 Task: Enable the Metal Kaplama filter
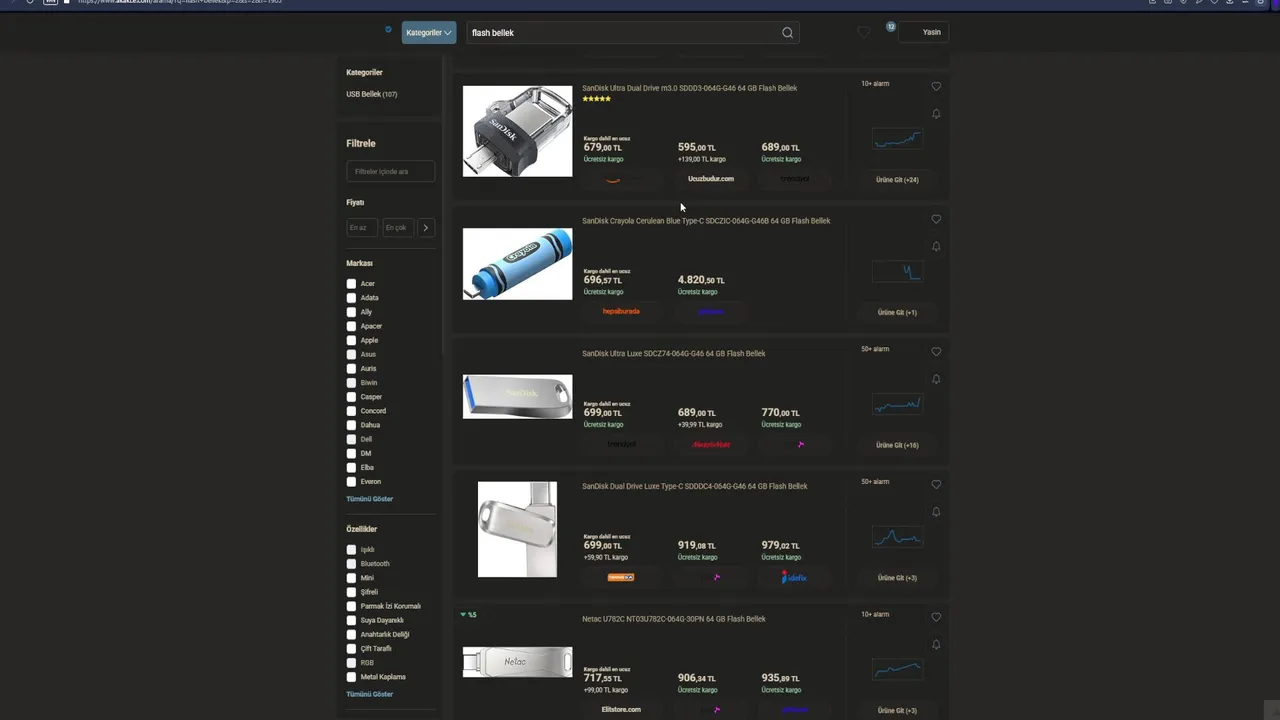tap(351, 677)
